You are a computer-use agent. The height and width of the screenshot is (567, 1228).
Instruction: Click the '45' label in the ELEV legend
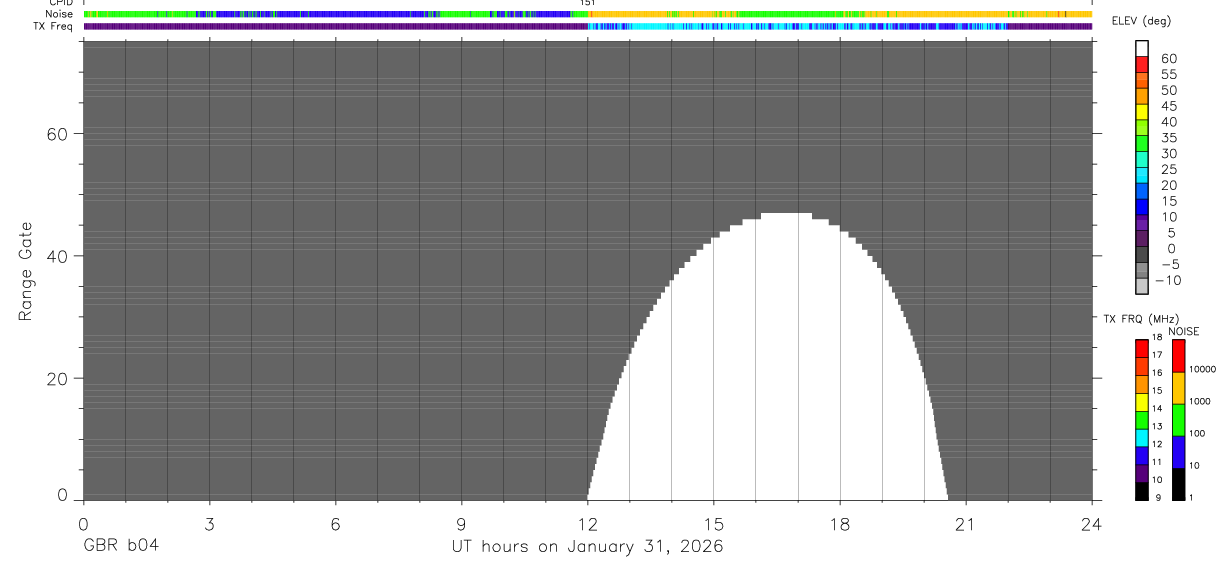[1169, 106]
